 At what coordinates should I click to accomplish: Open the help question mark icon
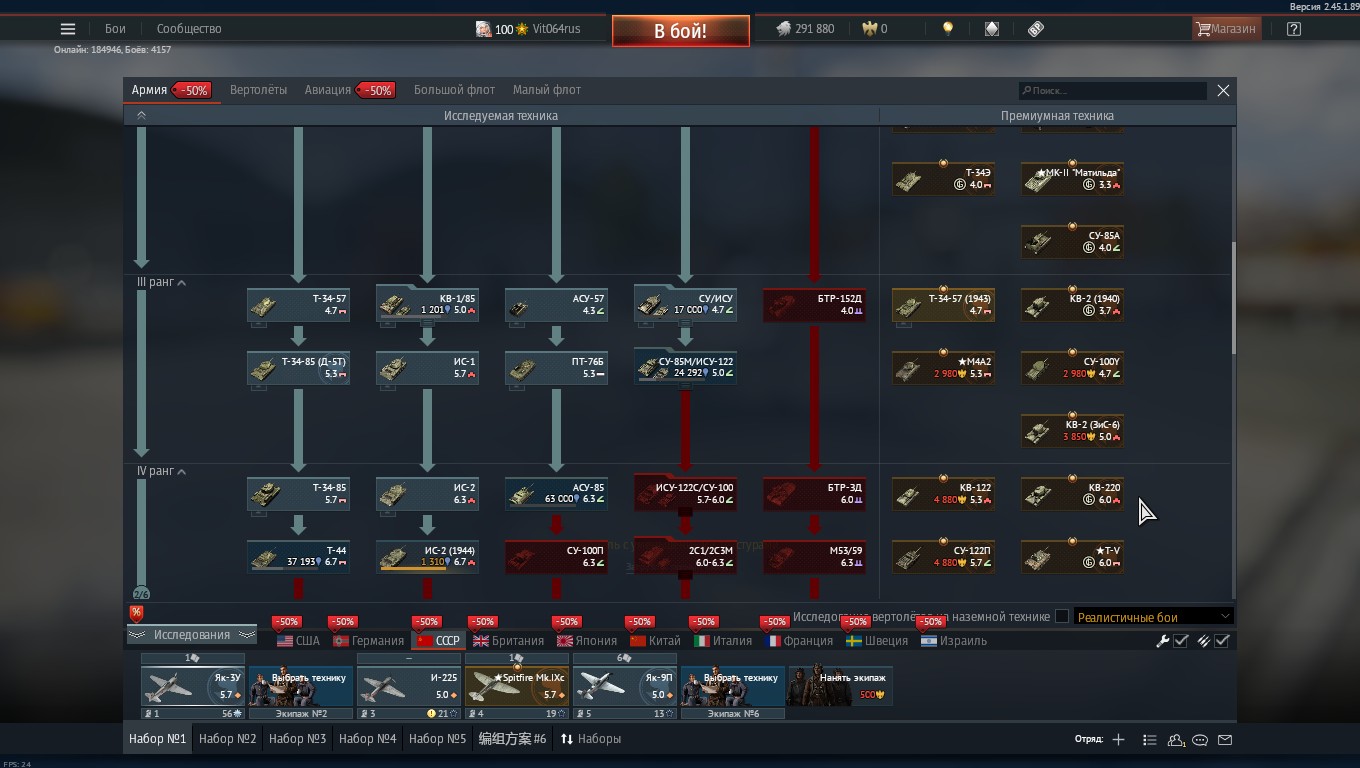1294,29
